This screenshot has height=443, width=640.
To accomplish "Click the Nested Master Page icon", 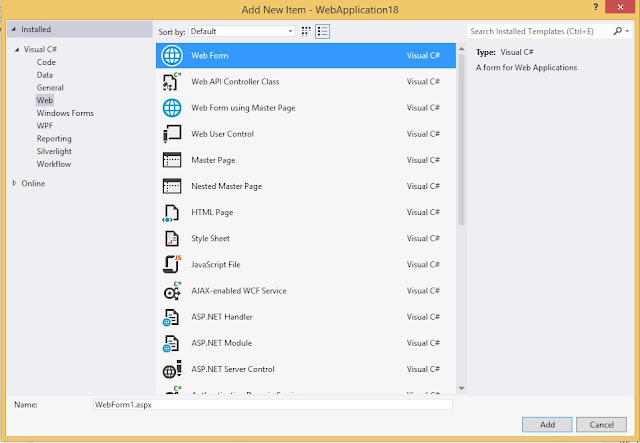I will 172,186.
